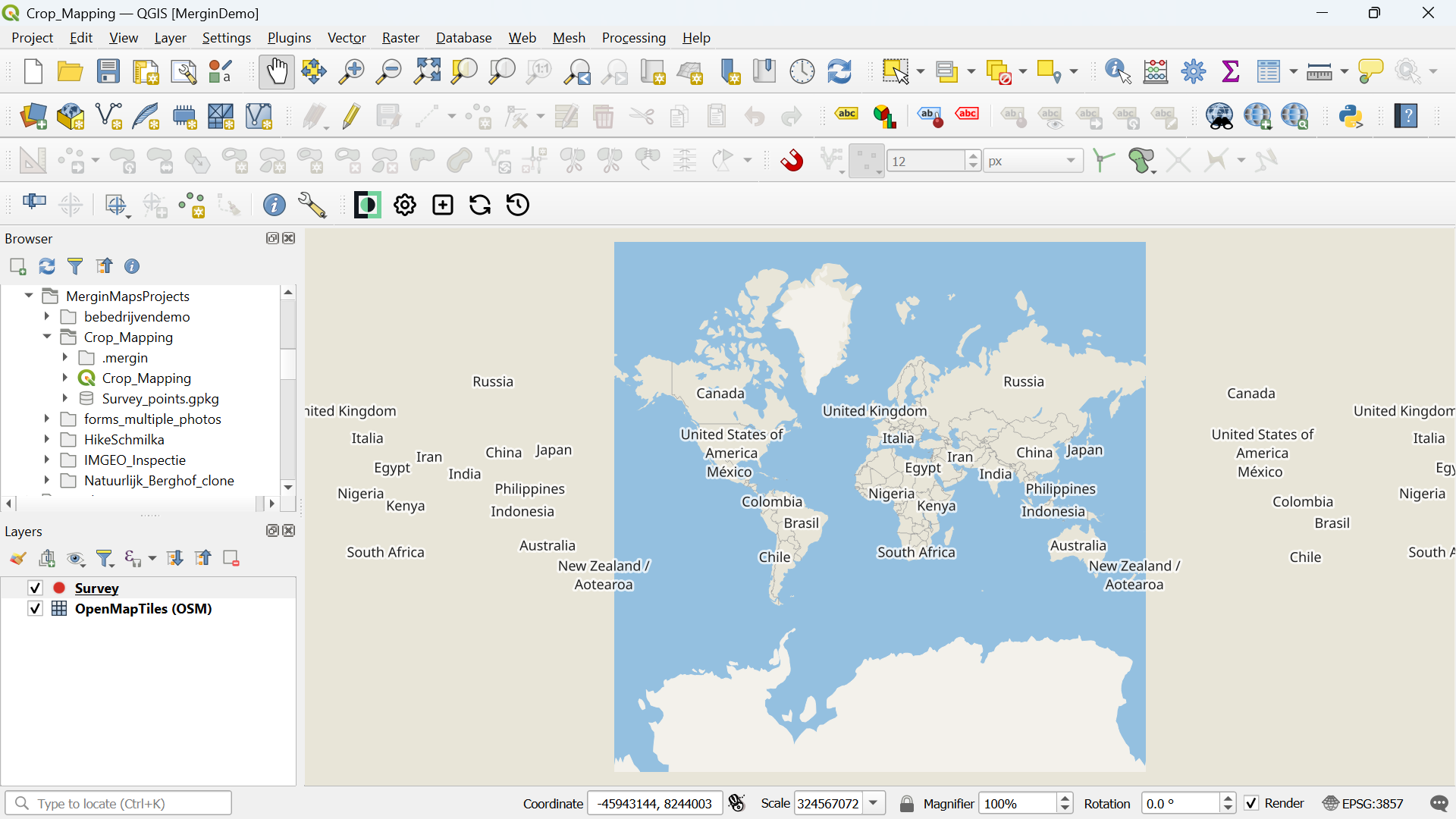This screenshot has width=1456, height=819.
Task: Open the Vector menu
Action: 347,38
